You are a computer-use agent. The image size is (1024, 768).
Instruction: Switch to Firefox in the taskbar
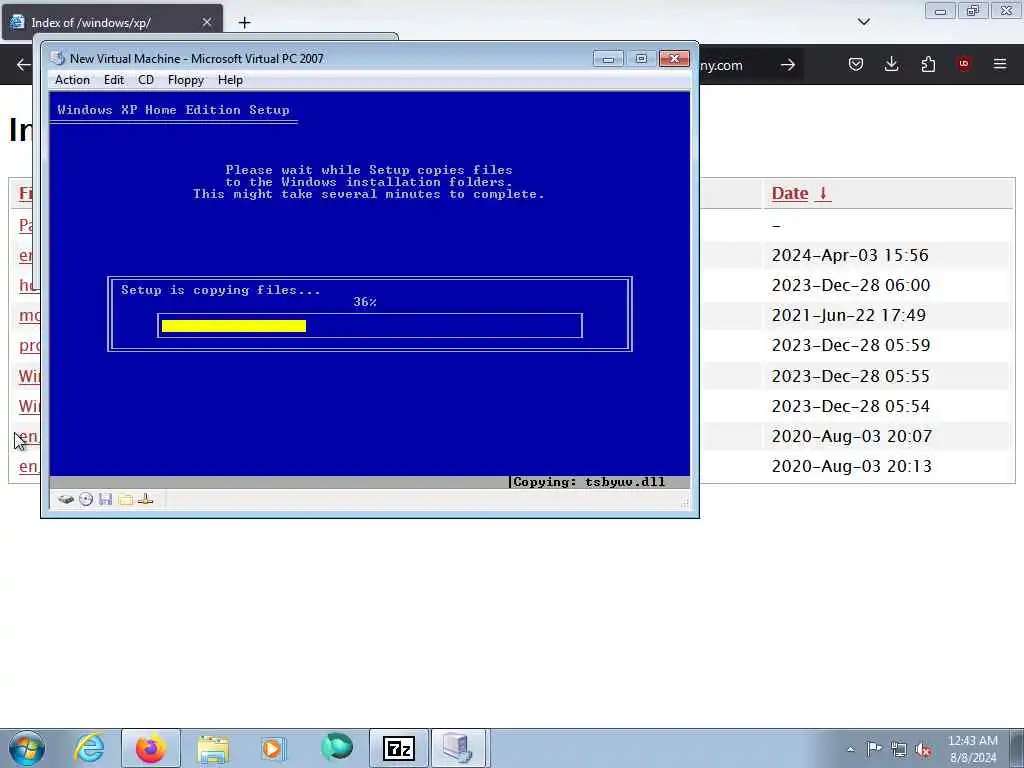[150, 748]
